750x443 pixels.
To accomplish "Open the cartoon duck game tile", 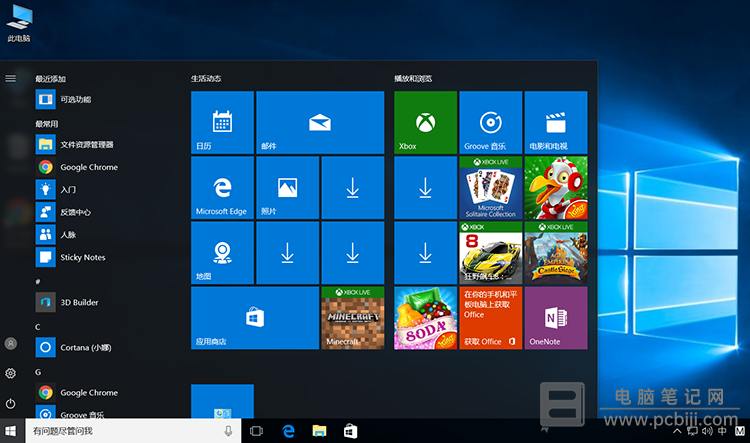I will pyautogui.click(x=556, y=188).
